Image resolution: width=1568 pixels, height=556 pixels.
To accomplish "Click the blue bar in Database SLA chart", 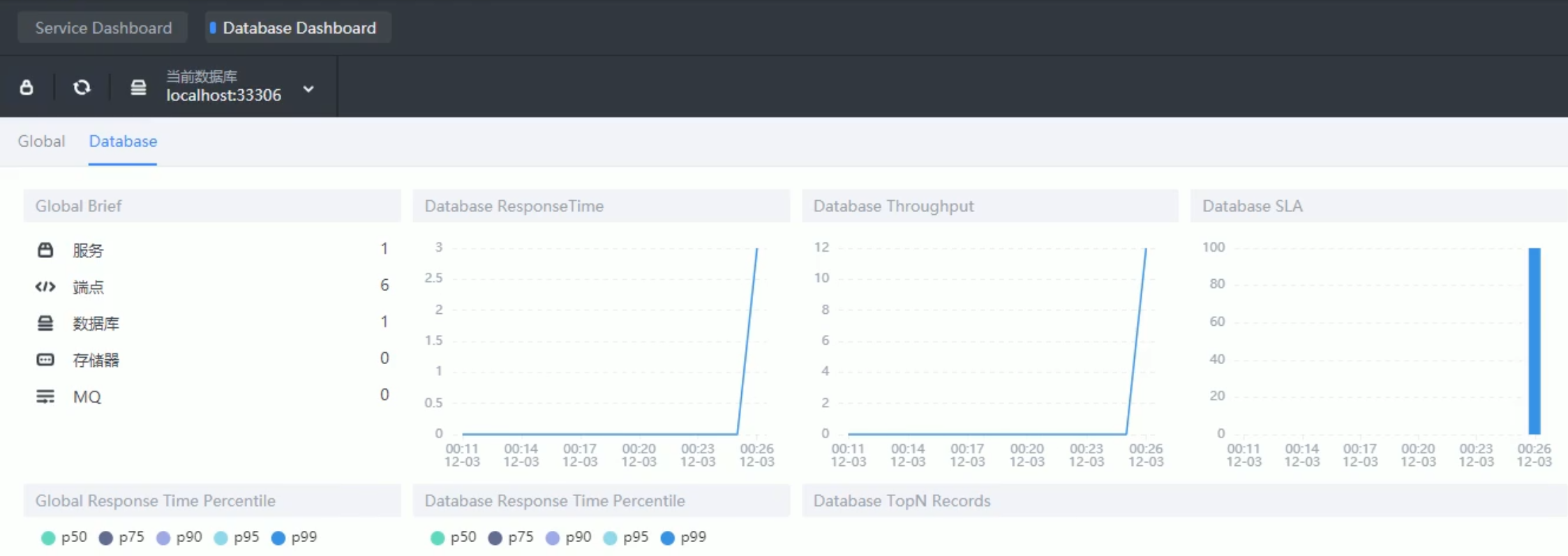I will [x=1534, y=340].
